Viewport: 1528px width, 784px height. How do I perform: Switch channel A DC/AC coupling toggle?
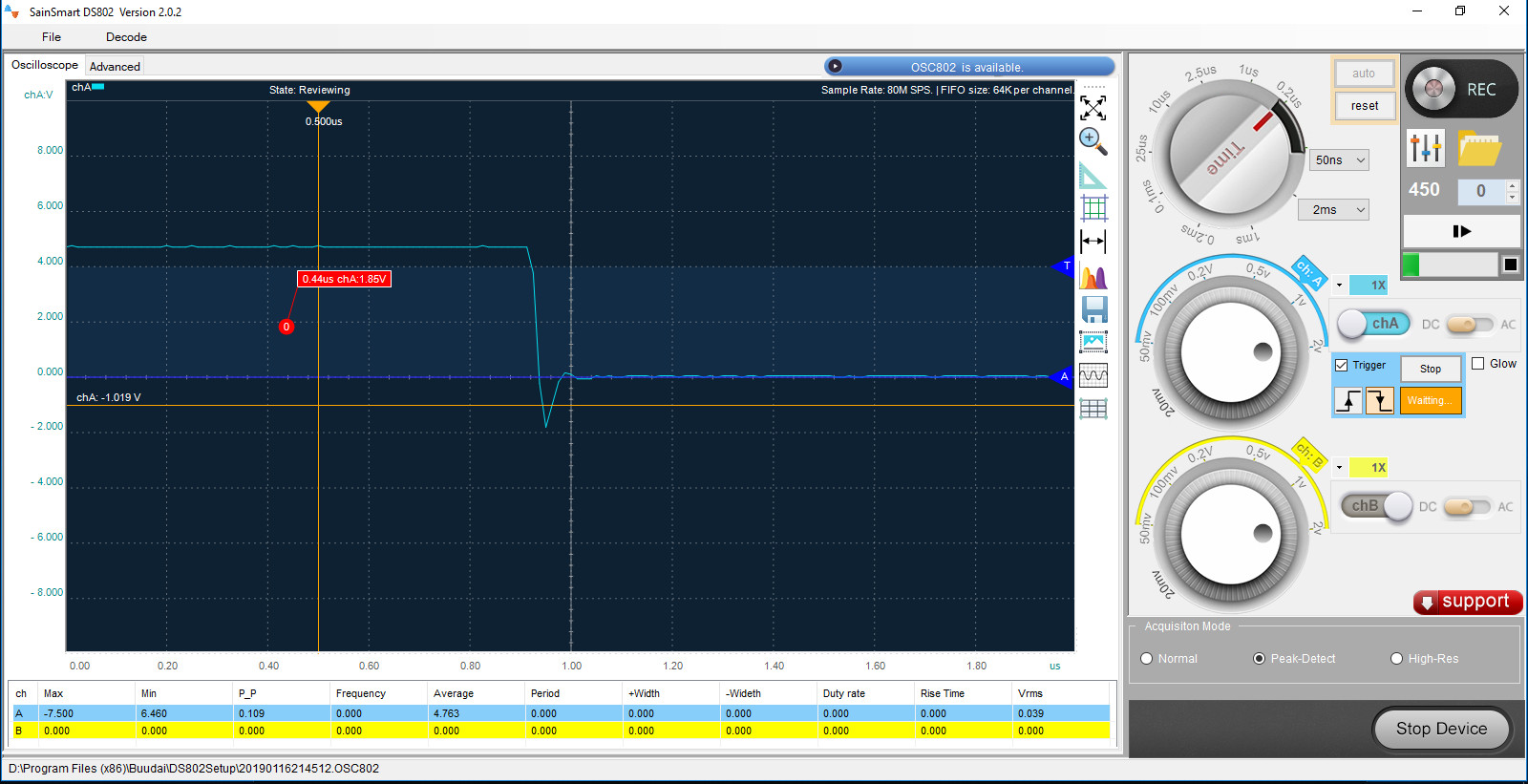pyautogui.click(x=1469, y=325)
